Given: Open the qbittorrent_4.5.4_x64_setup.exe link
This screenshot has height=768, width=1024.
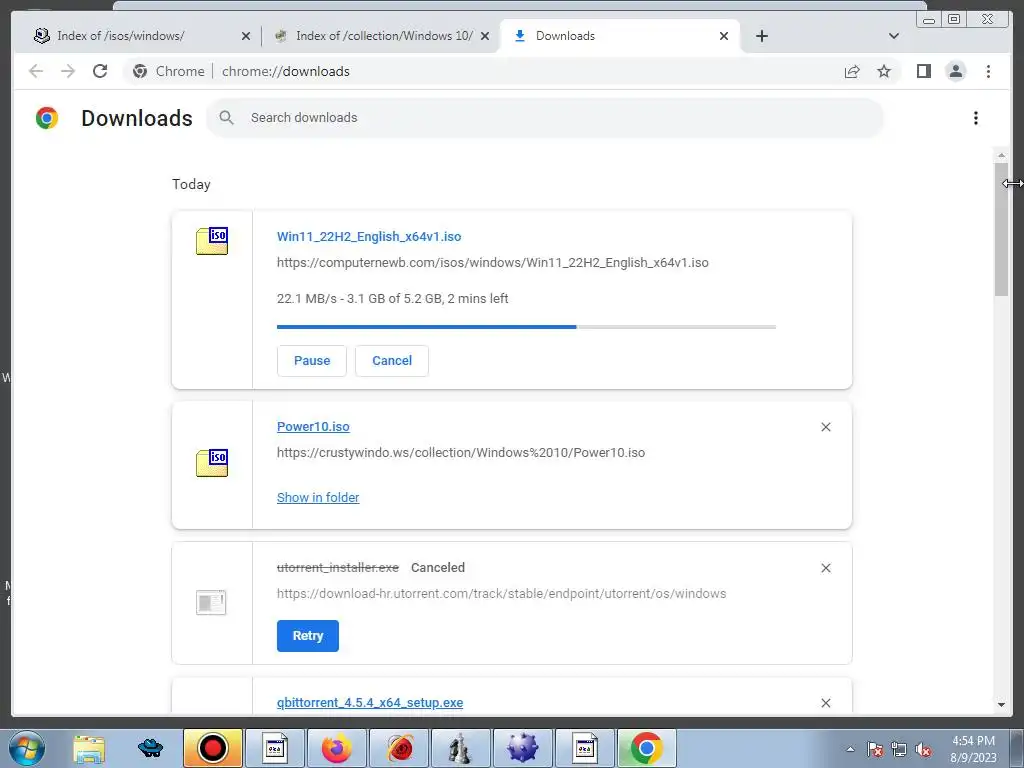Looking at the screenshot, I should (x=370, y=703).
